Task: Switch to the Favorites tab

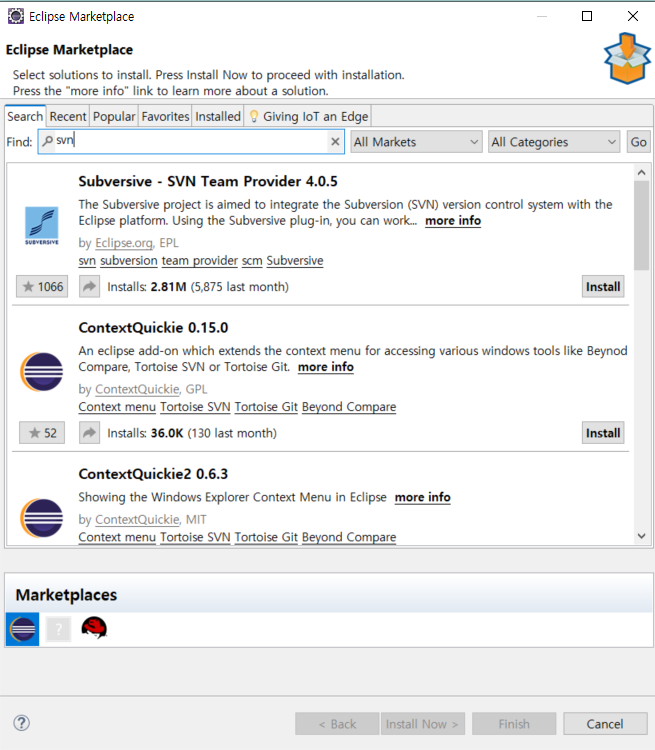Action: (x=165, y=116)
